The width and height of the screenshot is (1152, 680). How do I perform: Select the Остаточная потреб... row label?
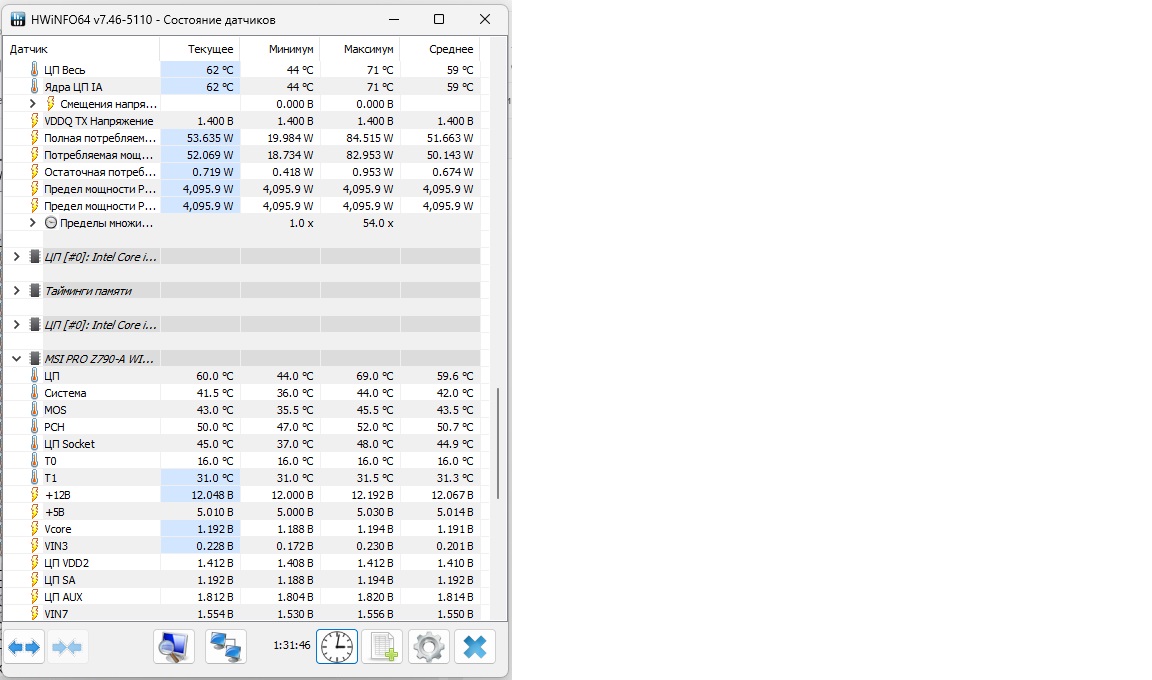point(100,172)
